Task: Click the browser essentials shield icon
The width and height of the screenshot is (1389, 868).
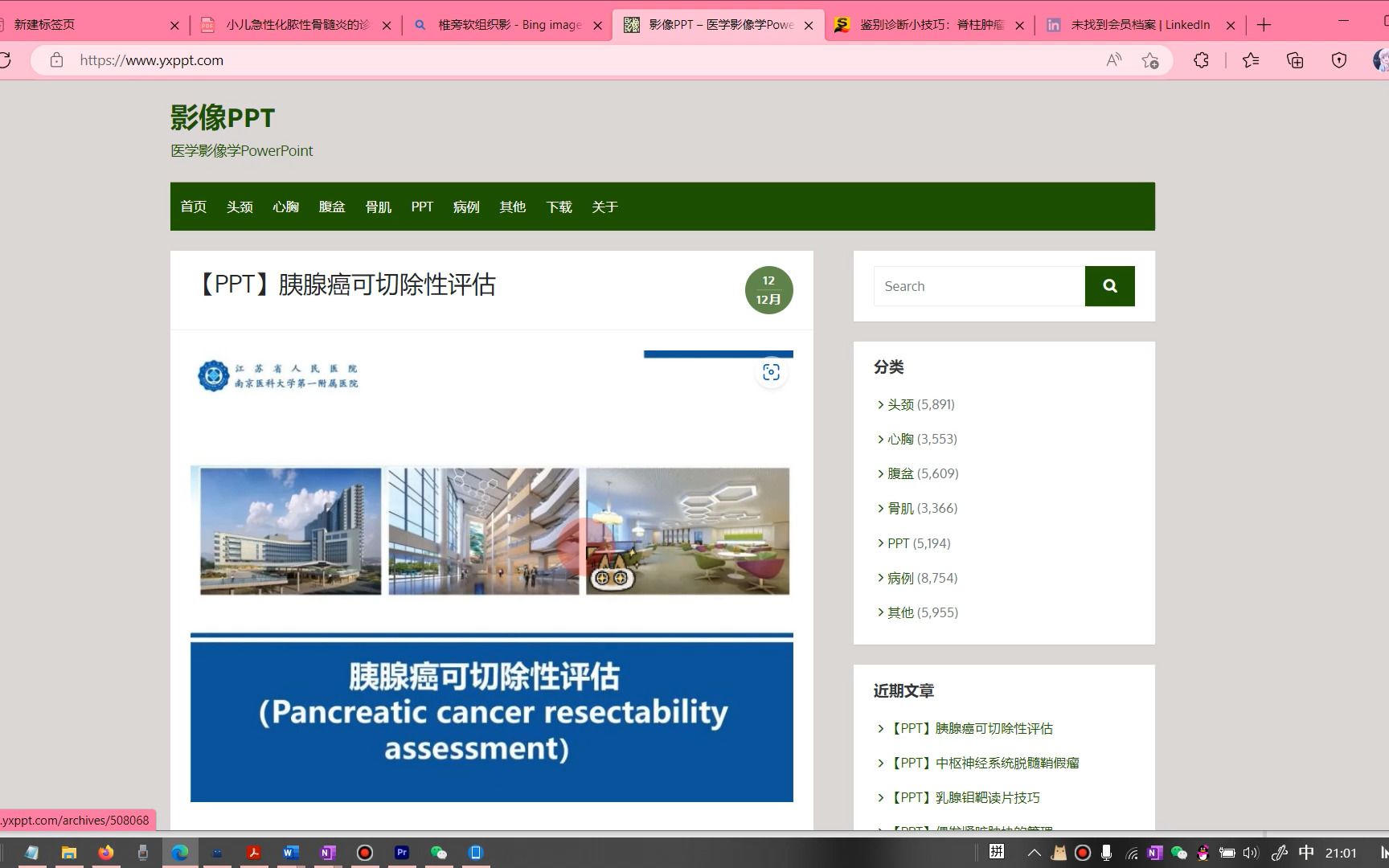Action: [x=1339, y=60]
